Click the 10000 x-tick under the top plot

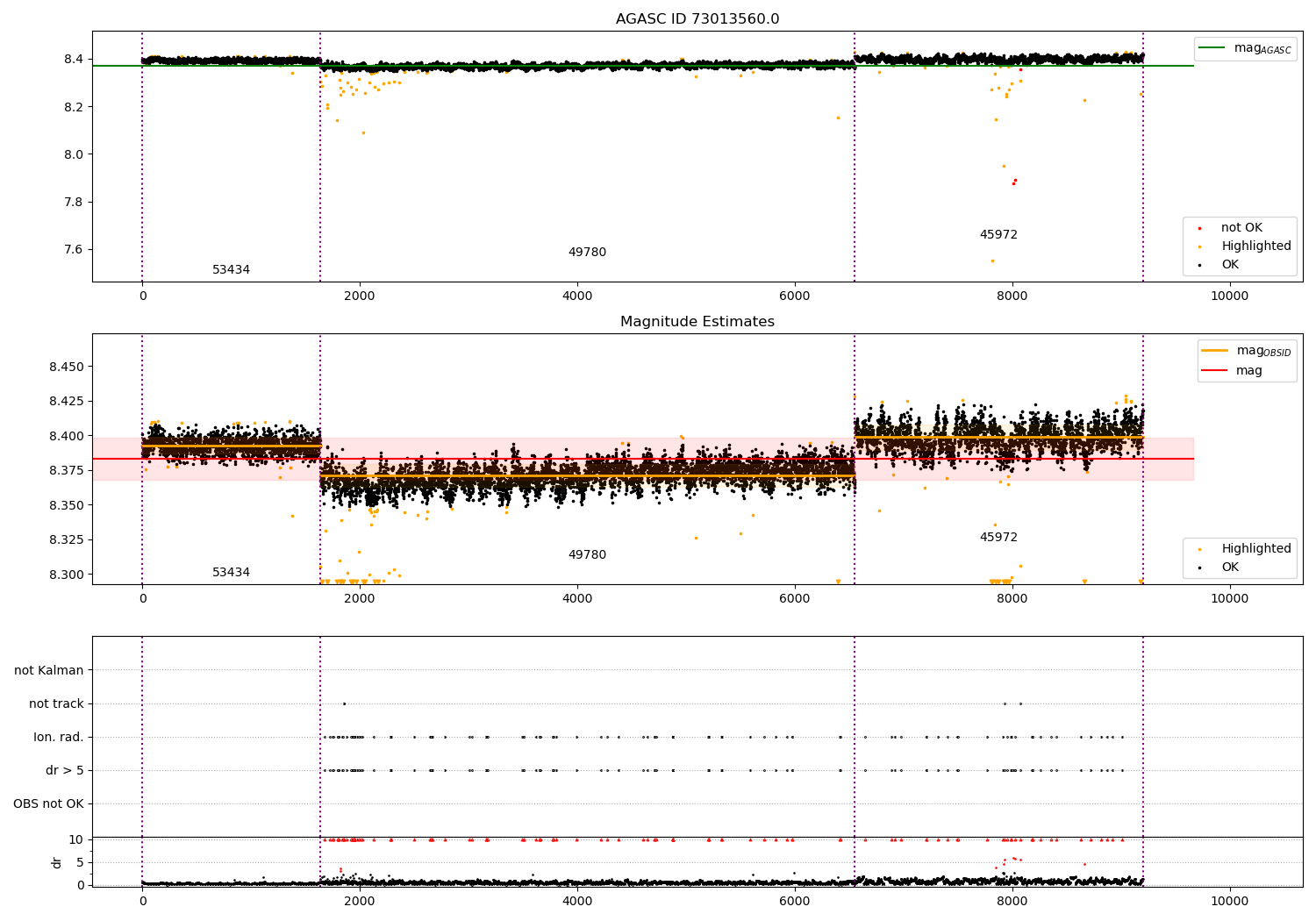1230,296
